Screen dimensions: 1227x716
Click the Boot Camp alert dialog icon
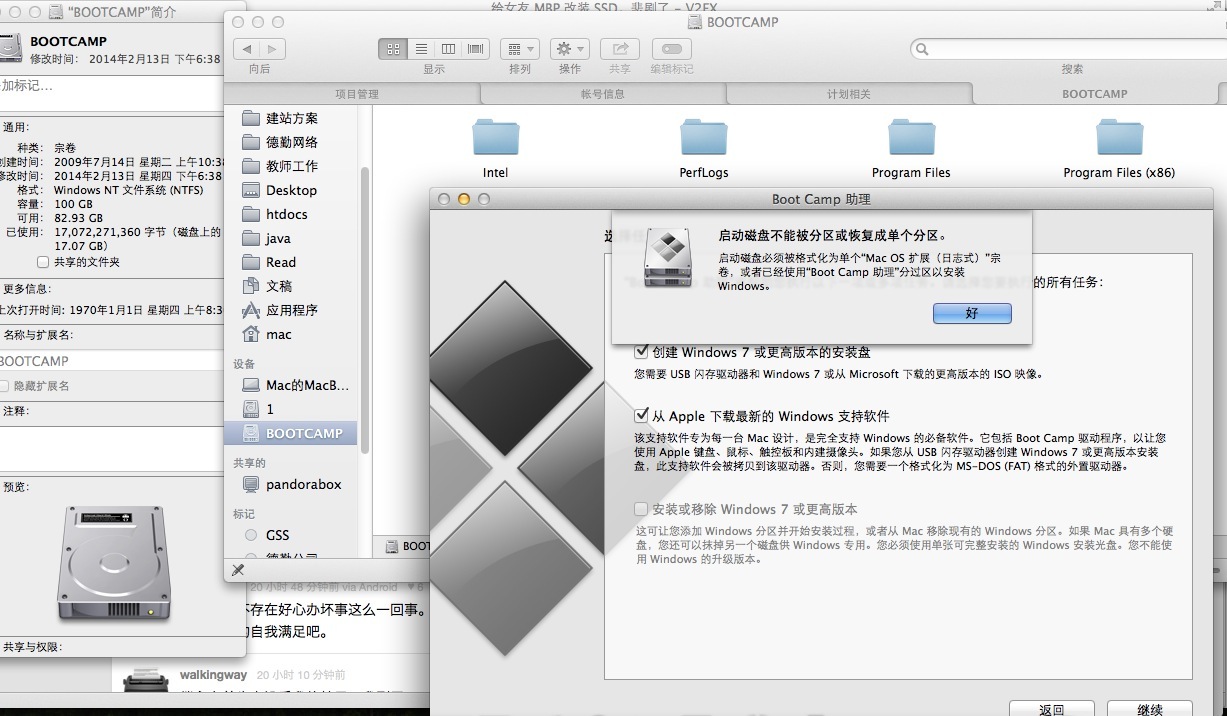[666, 256]
